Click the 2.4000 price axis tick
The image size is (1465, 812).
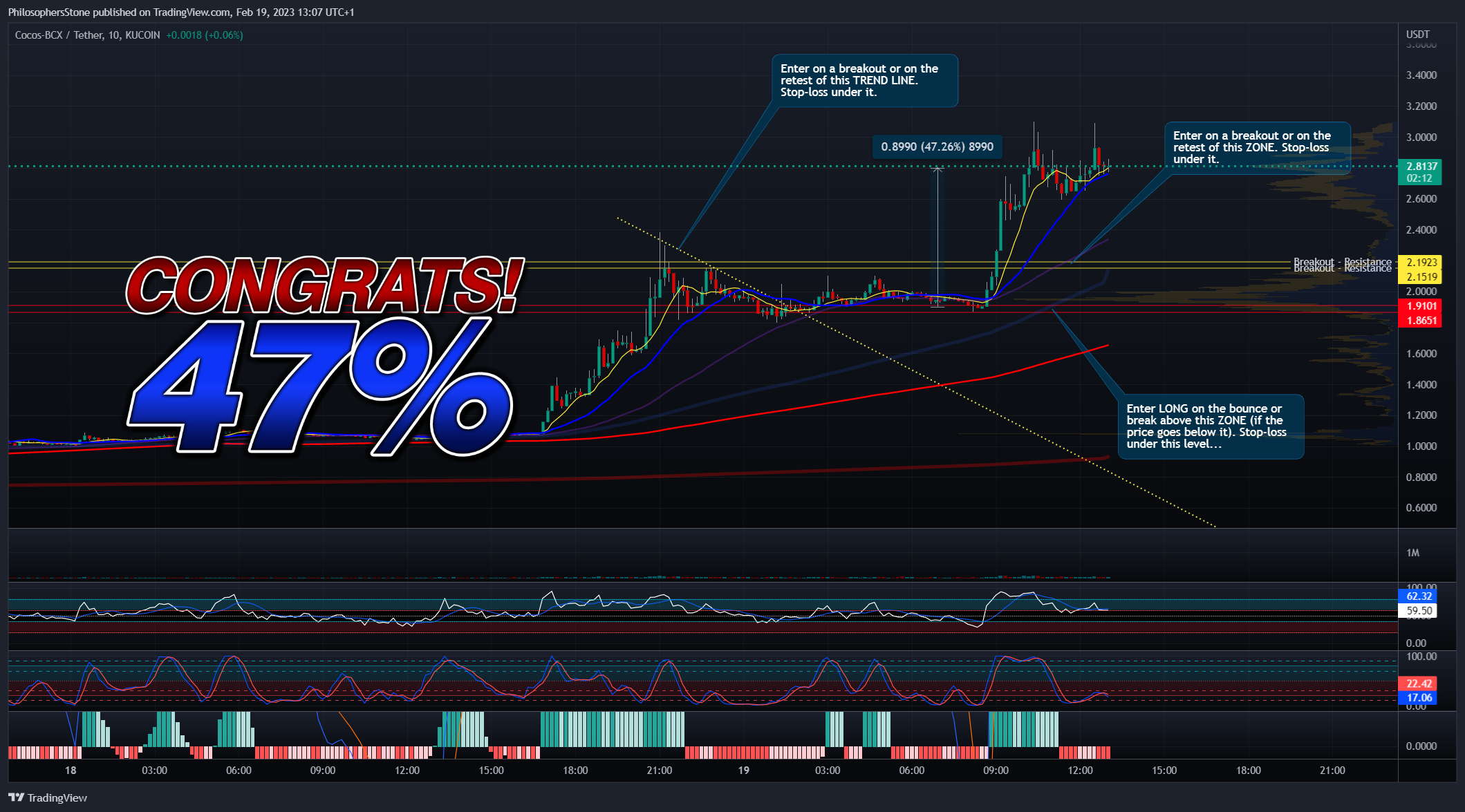point(1421,230)
